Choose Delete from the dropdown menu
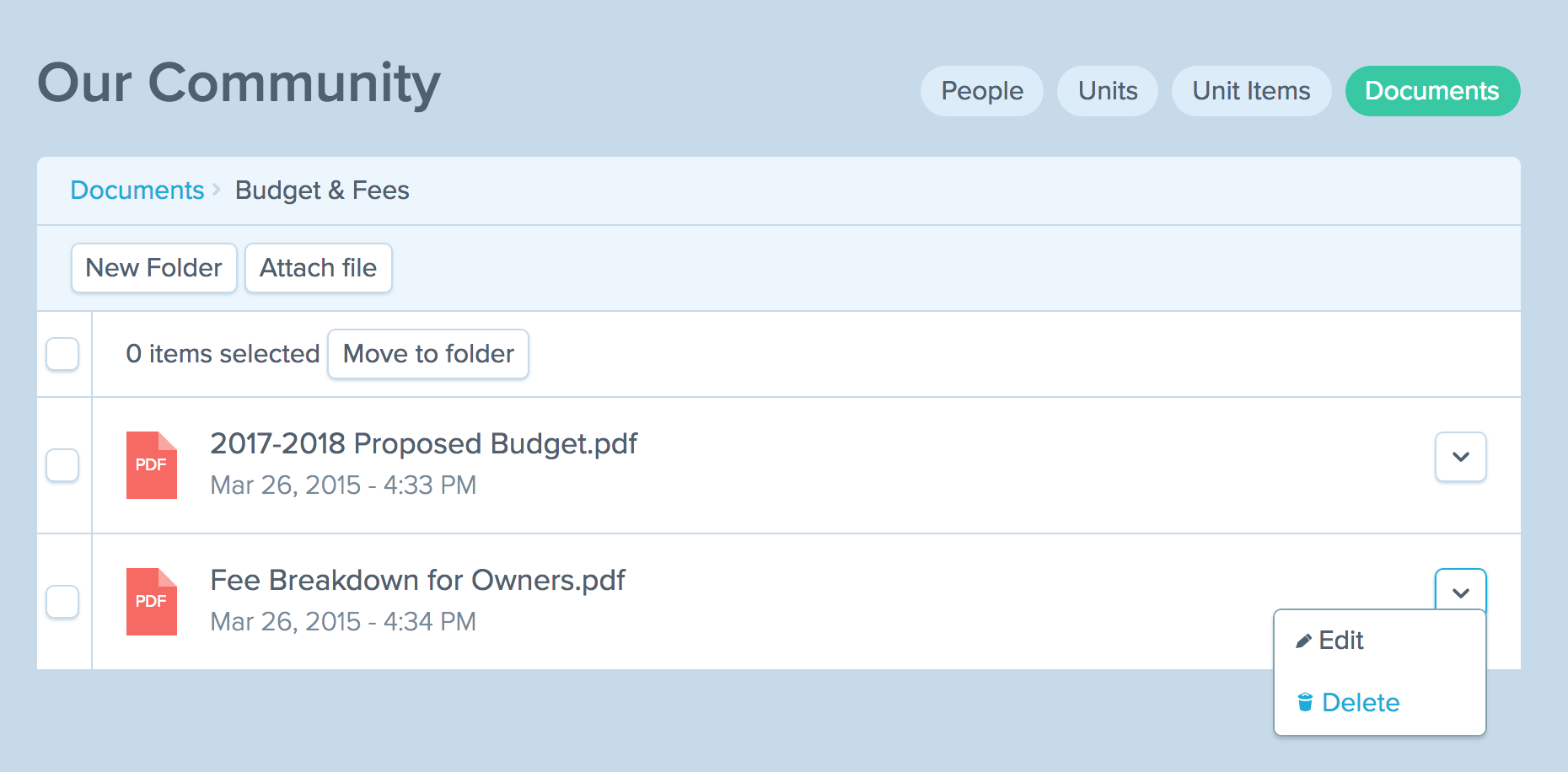 coord(1360,703)
